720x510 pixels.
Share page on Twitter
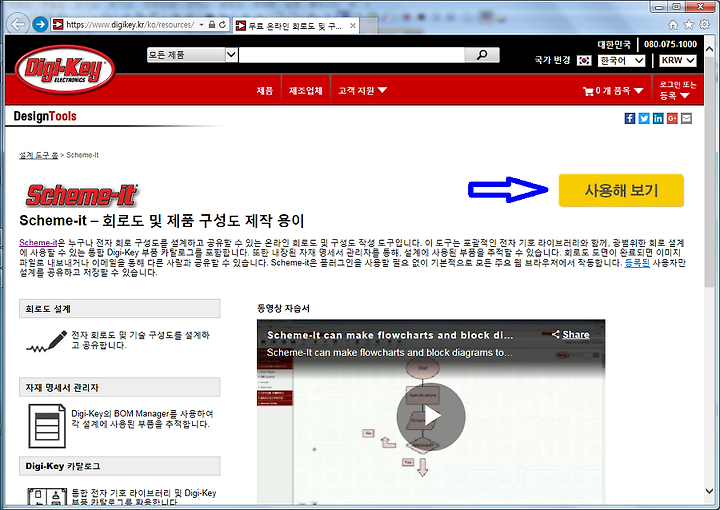[644, 118]
